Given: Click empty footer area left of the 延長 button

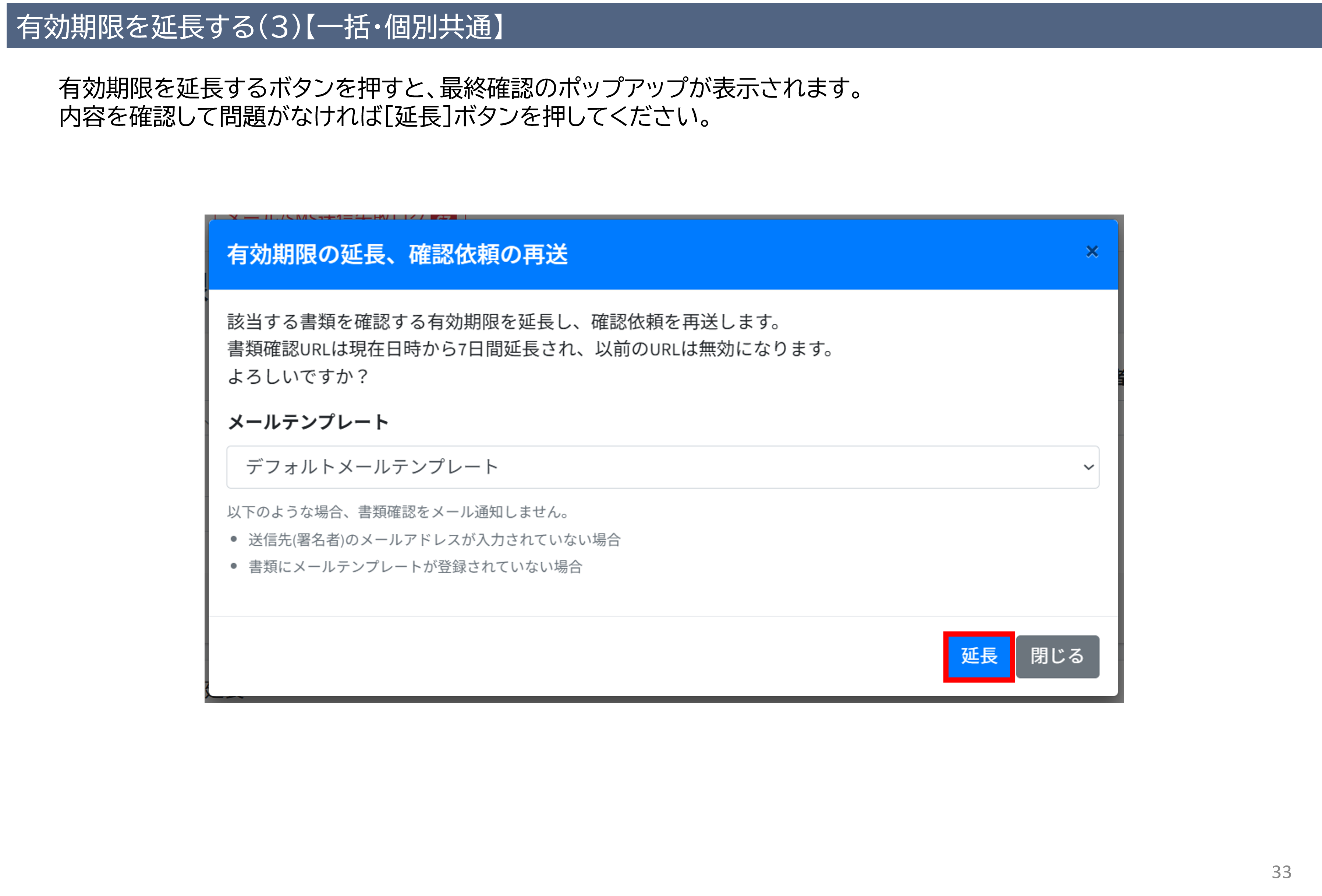Looking at the screenshot, I should [x=569, y=656].
